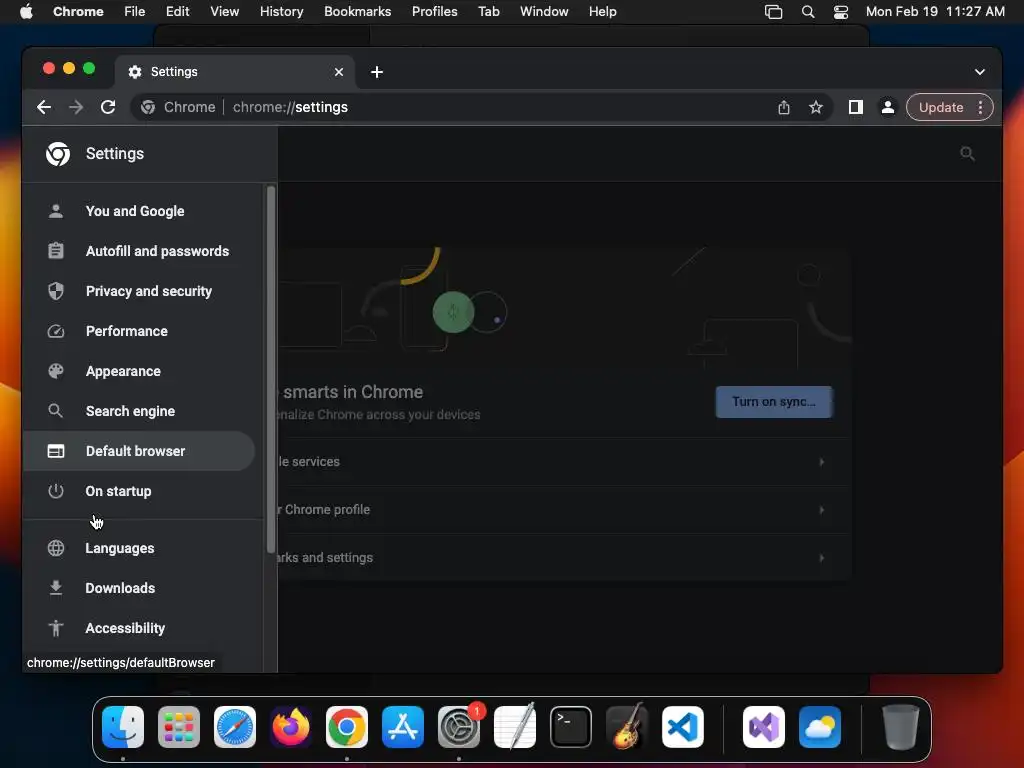The image size is (1024, 768).
Task: Click the Privacy and security shield icon
Action: (56, 291)
